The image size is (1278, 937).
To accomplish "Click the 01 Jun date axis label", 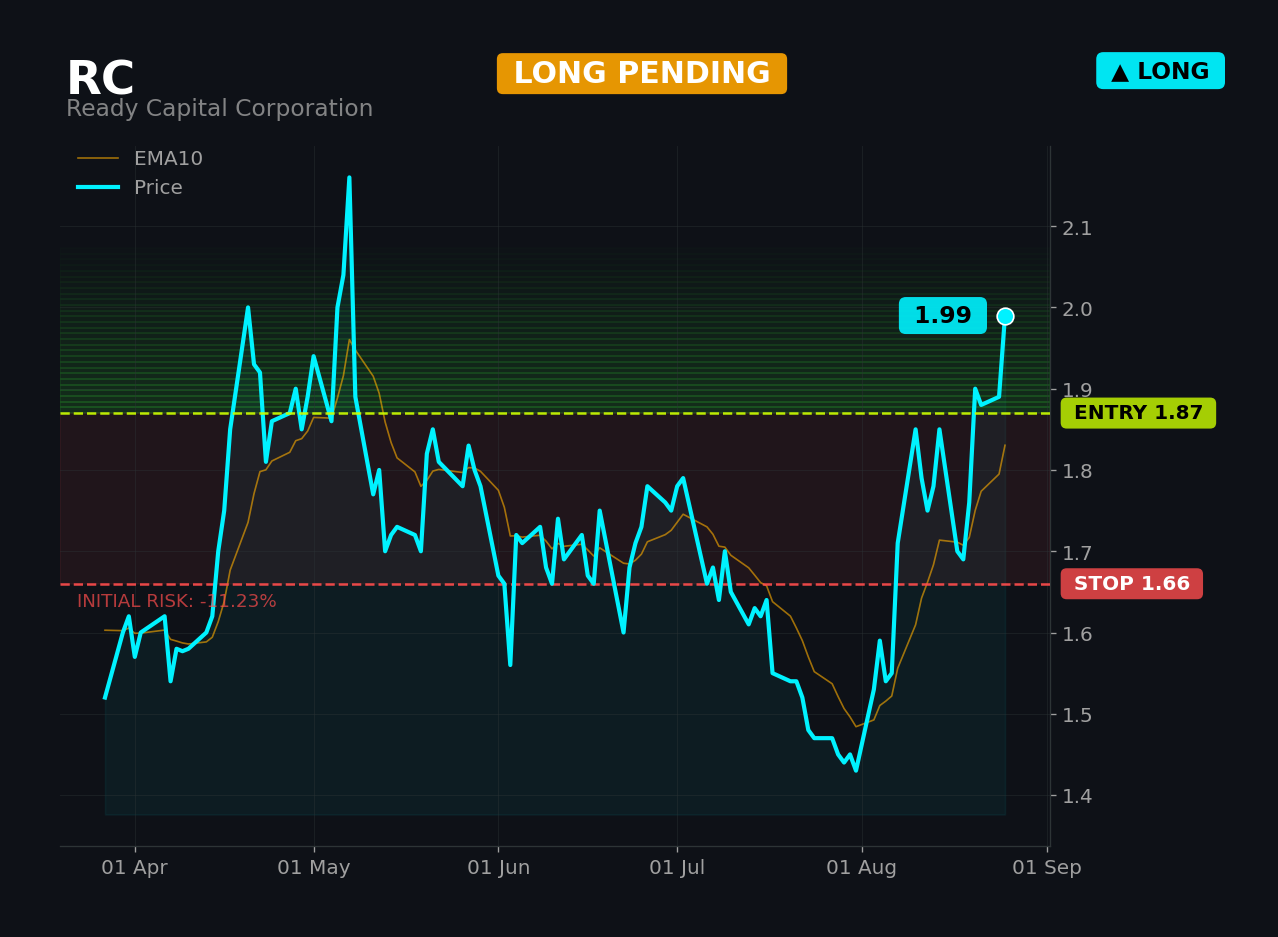I will point(498,868).
